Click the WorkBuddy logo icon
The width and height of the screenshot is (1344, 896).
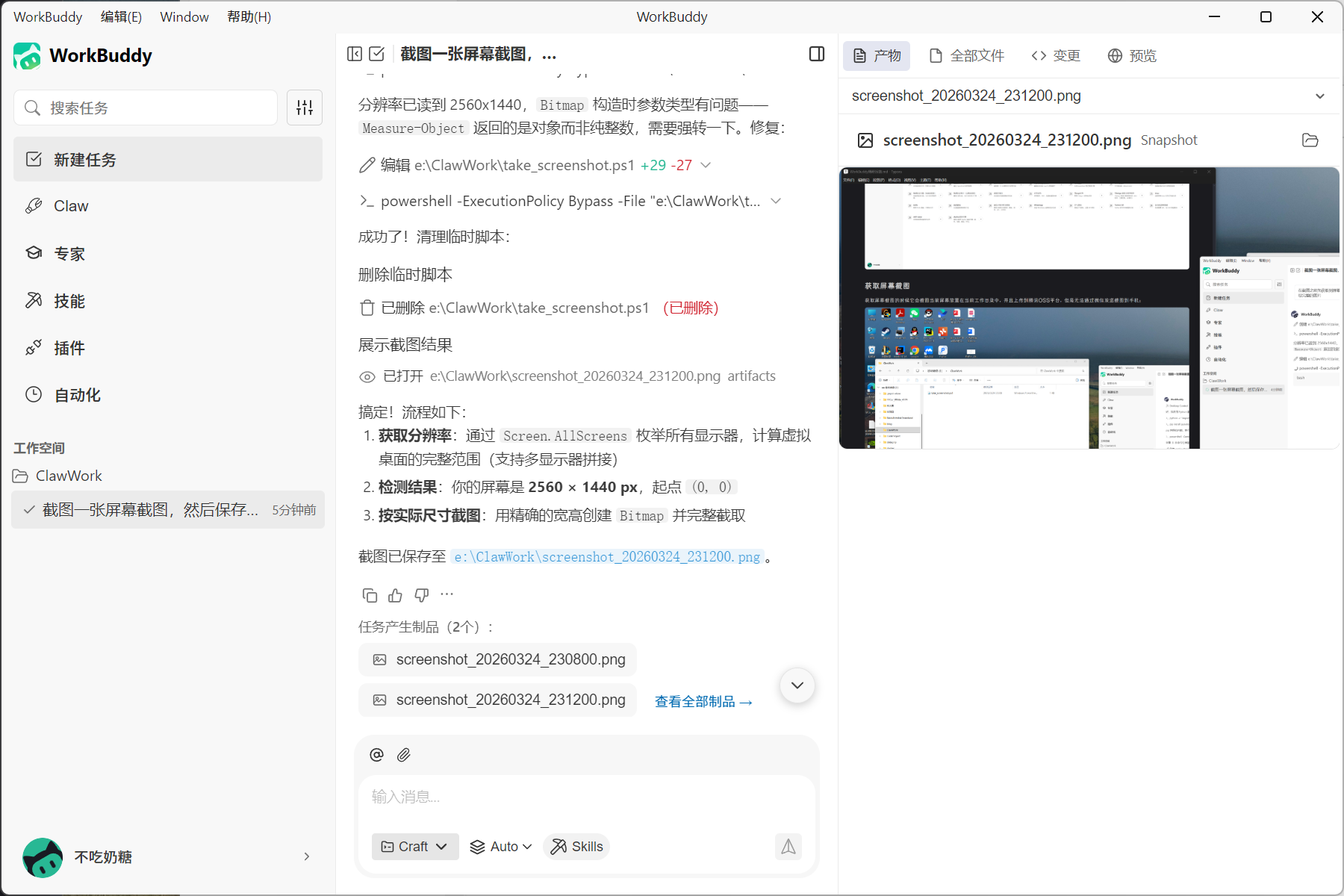coord(27,56)
